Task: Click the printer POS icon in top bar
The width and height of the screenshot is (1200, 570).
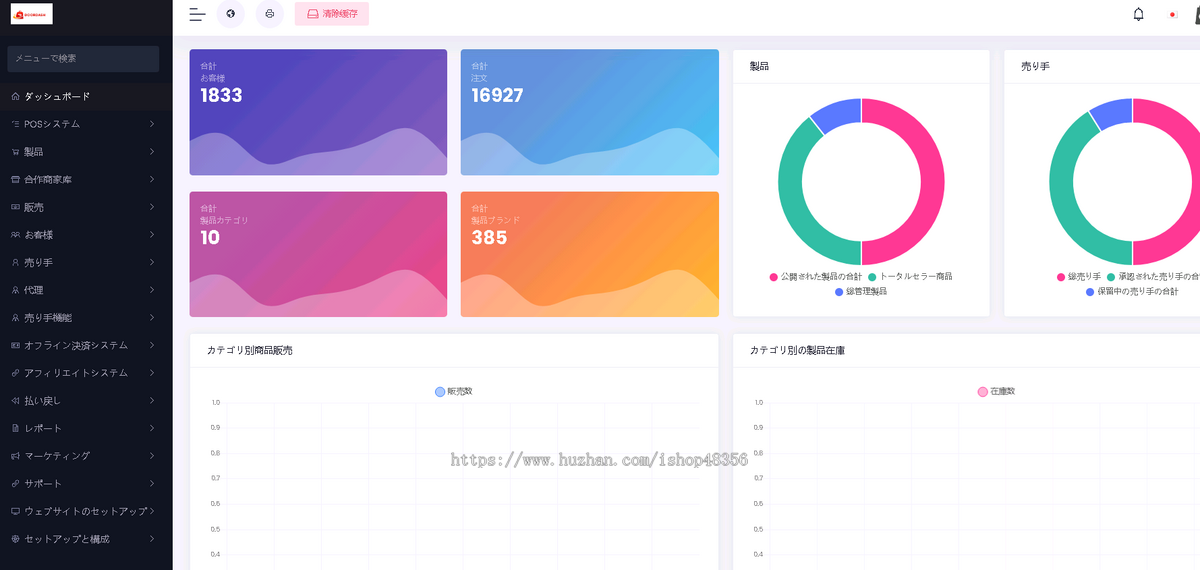Action: click(x=269, y=14)
